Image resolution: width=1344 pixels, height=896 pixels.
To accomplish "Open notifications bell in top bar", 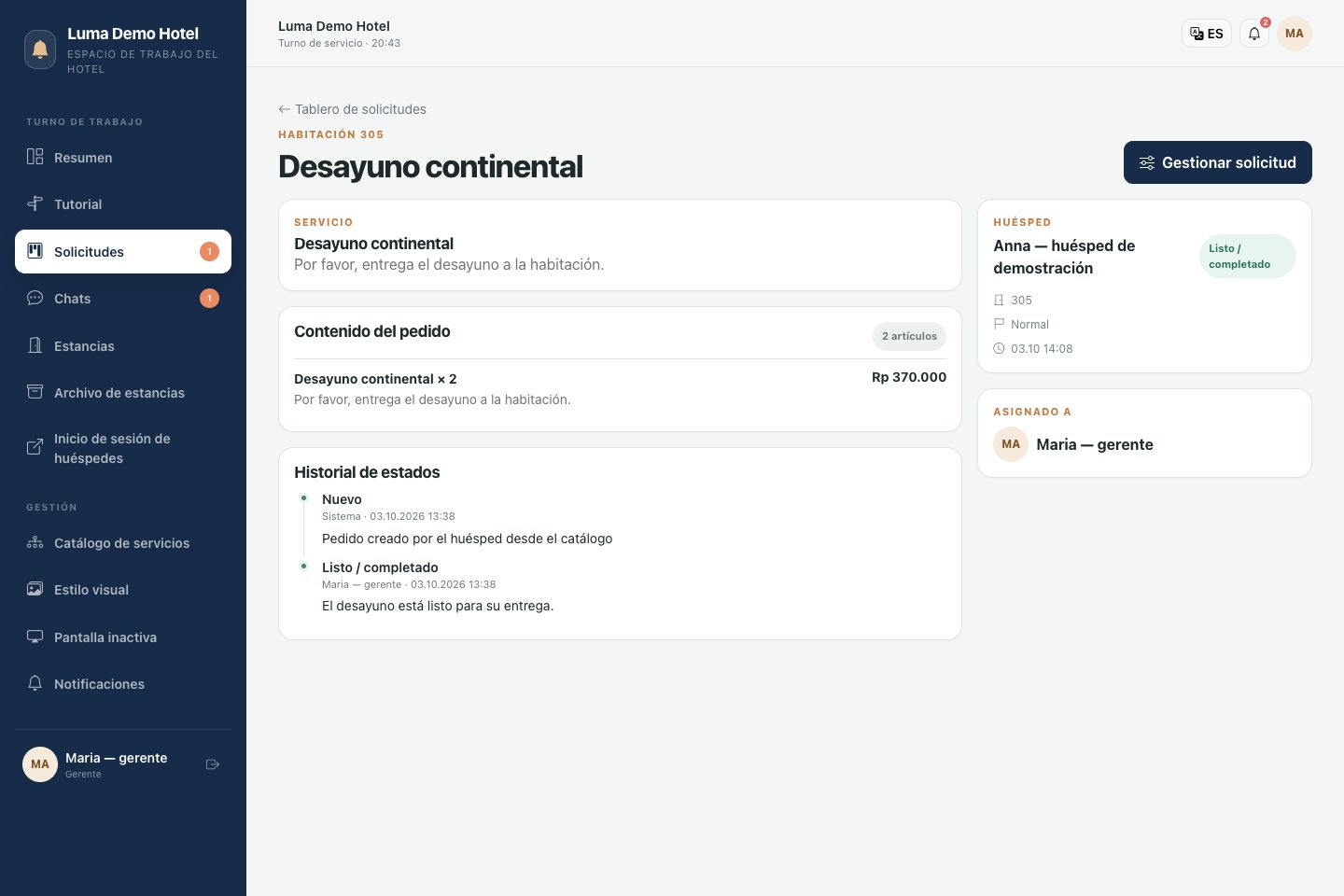I will pos(1254,34).
